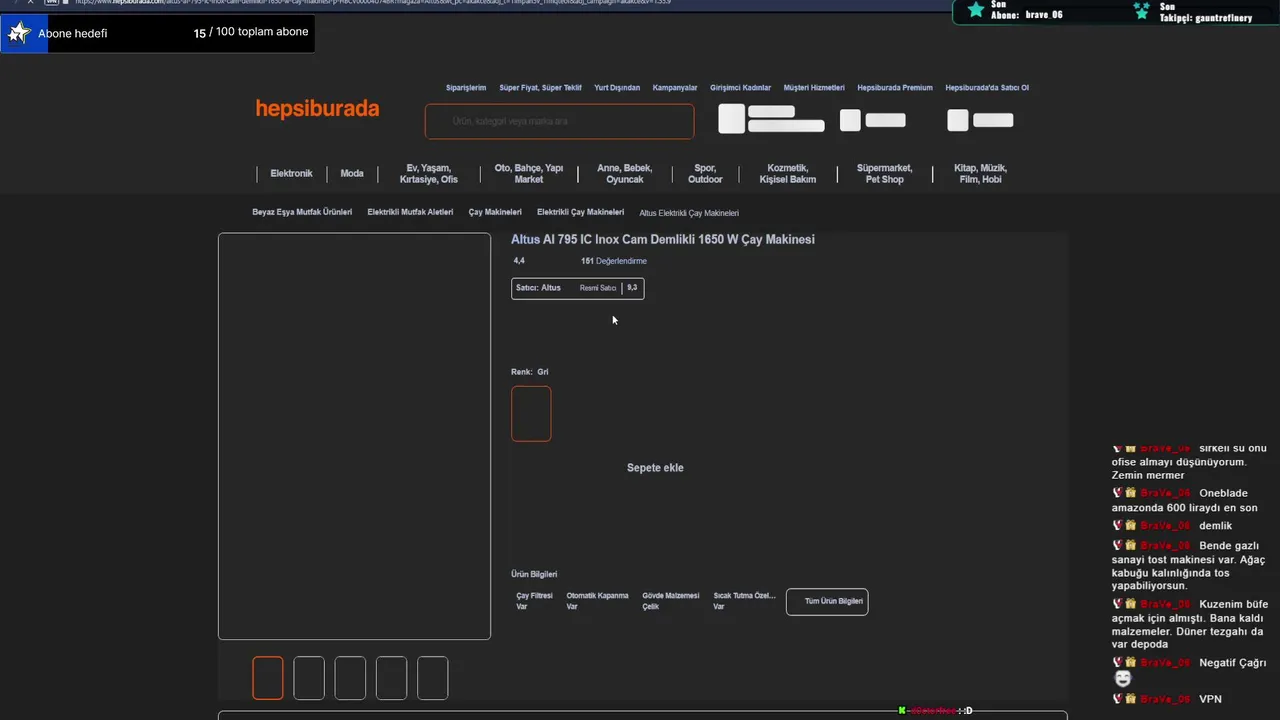Click the Sepete ekle button

tap(655, 468)
